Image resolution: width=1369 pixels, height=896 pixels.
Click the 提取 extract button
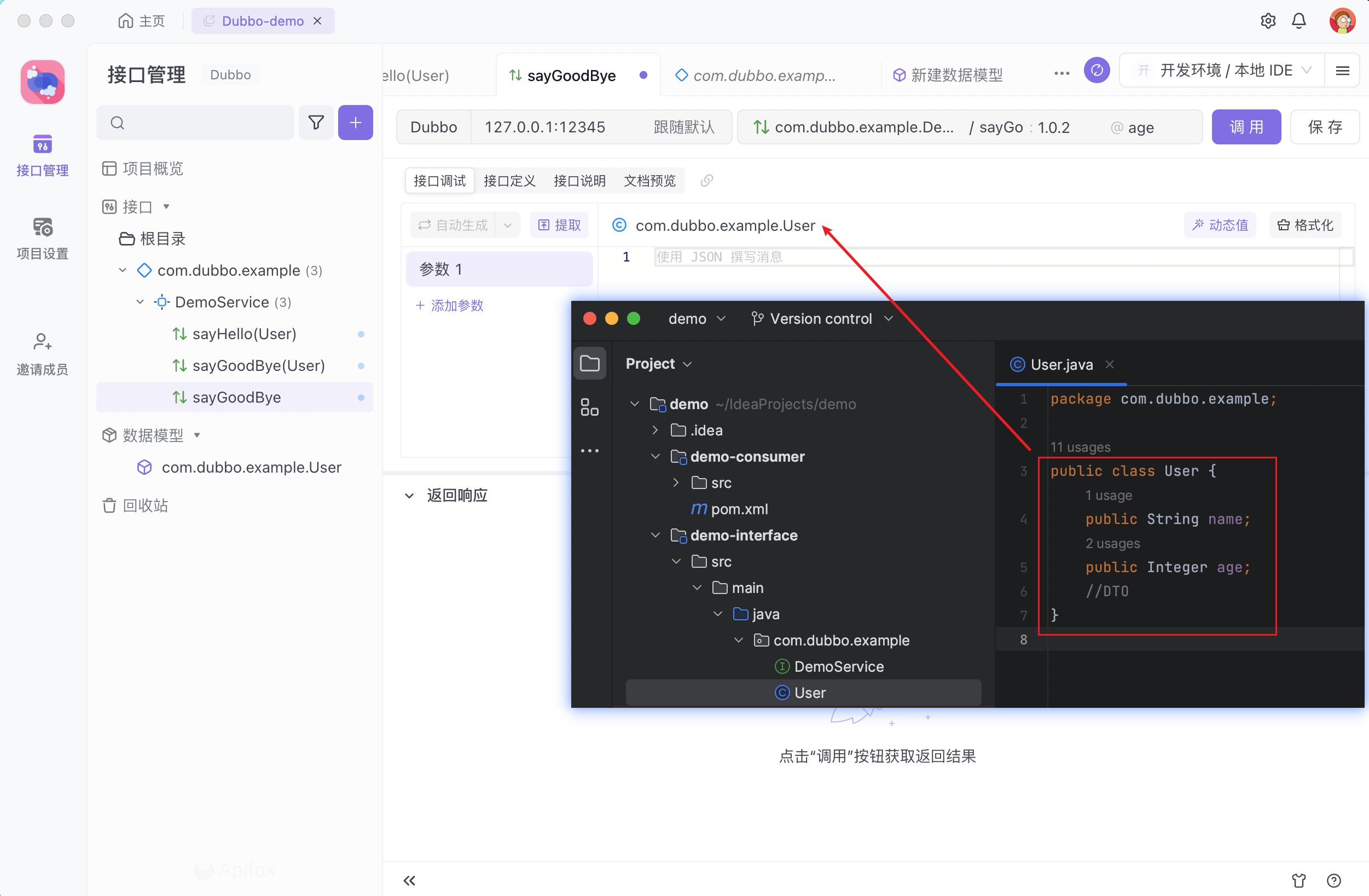[x=559, y=225]
